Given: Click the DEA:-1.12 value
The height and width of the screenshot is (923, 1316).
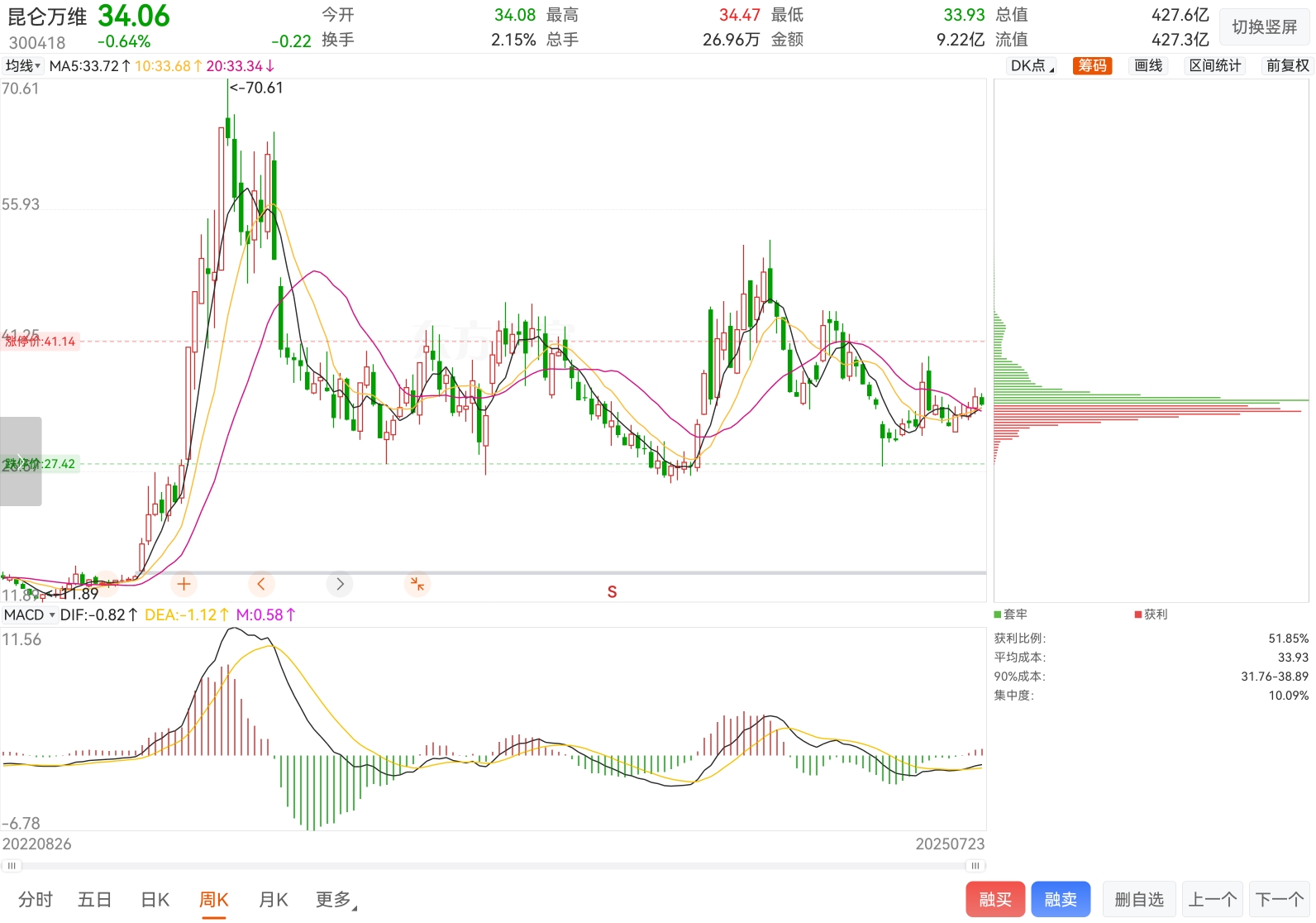Looking at the screenshot, I should (187, 615).
